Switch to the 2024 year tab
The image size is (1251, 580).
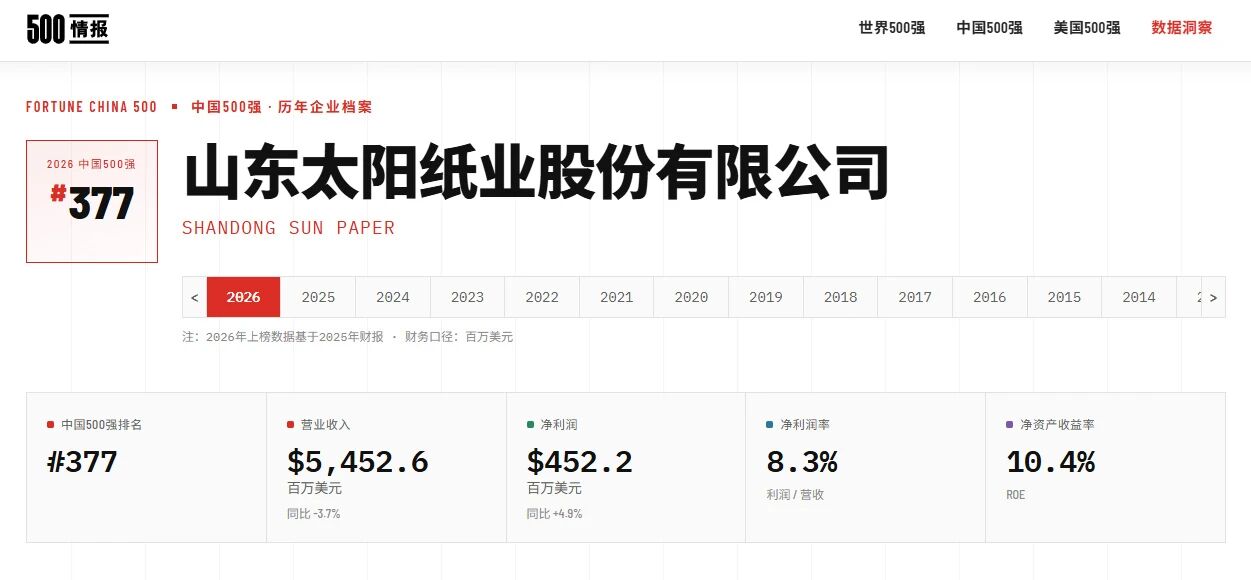pyautogui.click(x=393, y=297)
